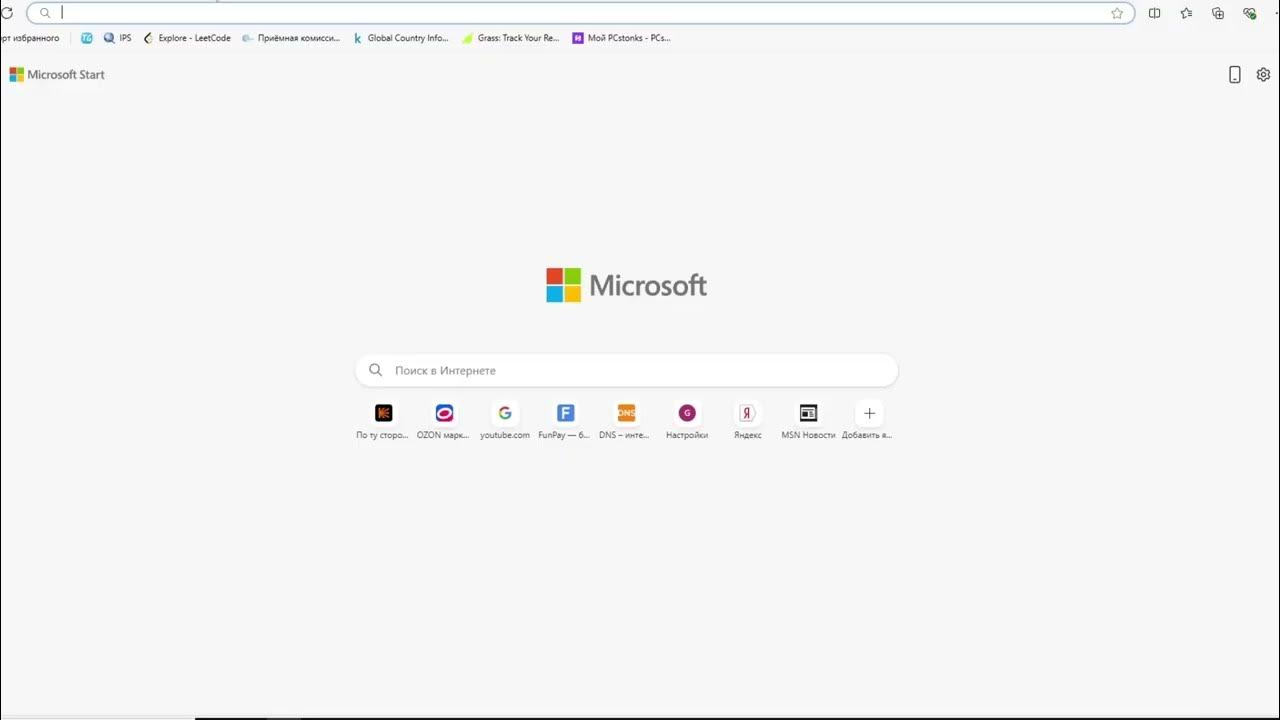Screen dimensions: 1280x720
Task: Open the DNS – инте... quick link
Action: point(626,421)
